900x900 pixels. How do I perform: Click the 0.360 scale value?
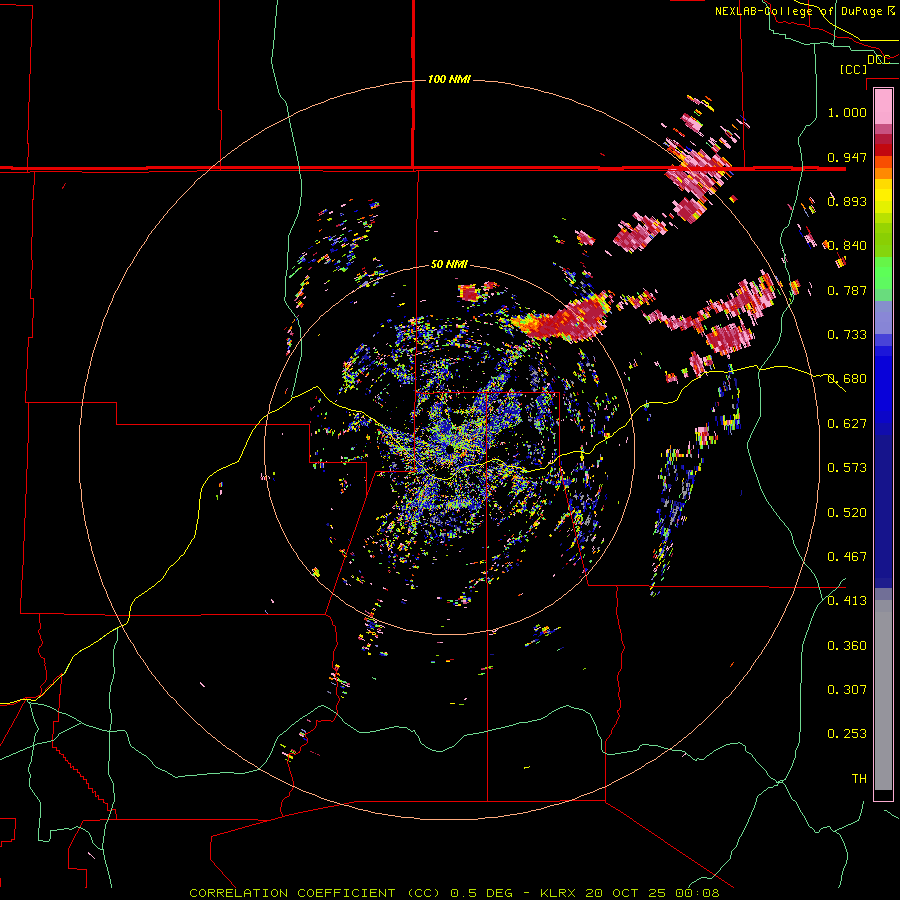click(x=847, y=646)
